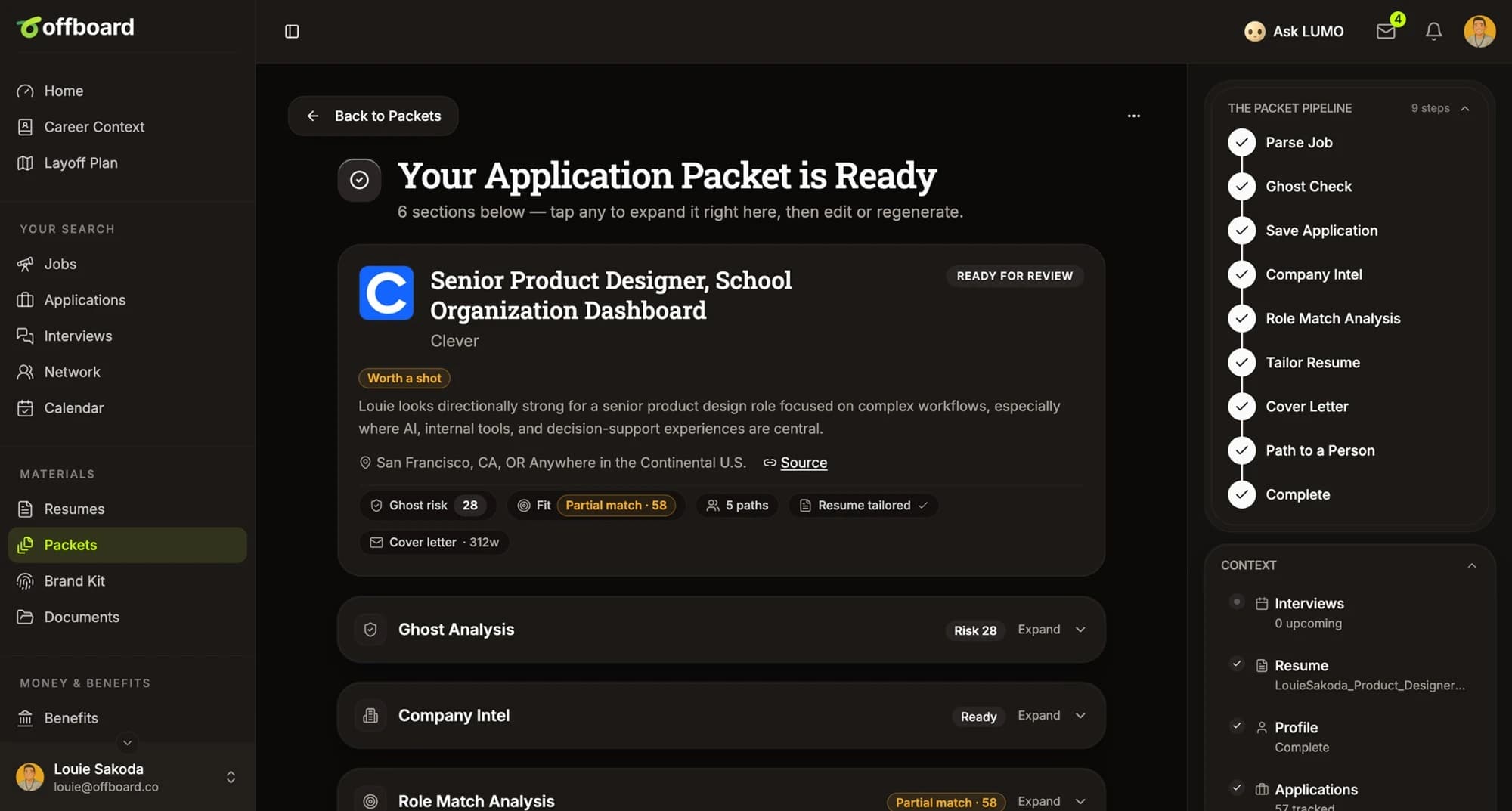Click the Company Intel pipeline checkmark

coord(1241,274)
